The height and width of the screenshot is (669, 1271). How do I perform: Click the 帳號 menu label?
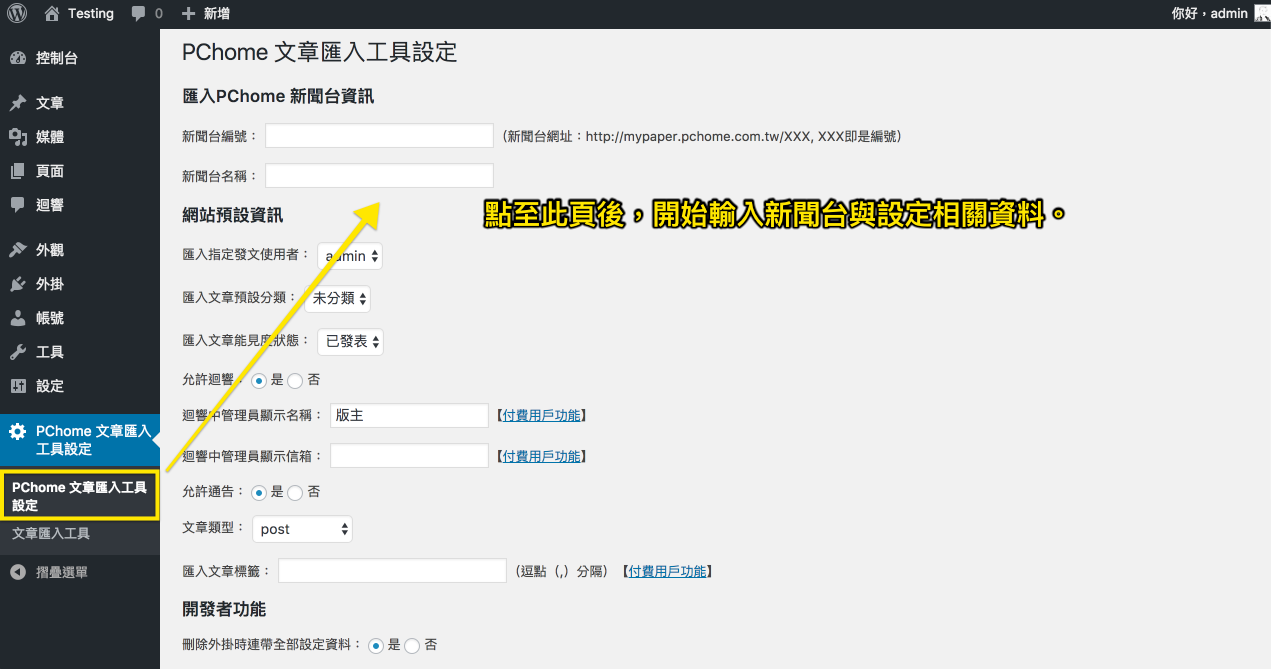(50, 318)
